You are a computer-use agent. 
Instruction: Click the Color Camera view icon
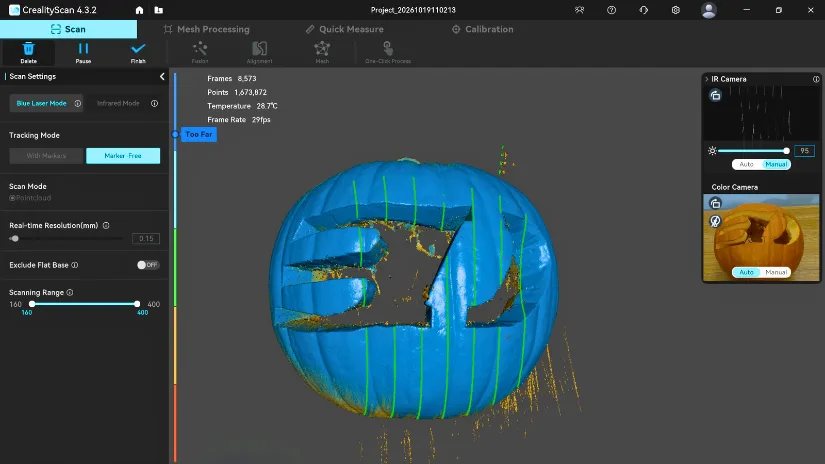tap(715, 203)
